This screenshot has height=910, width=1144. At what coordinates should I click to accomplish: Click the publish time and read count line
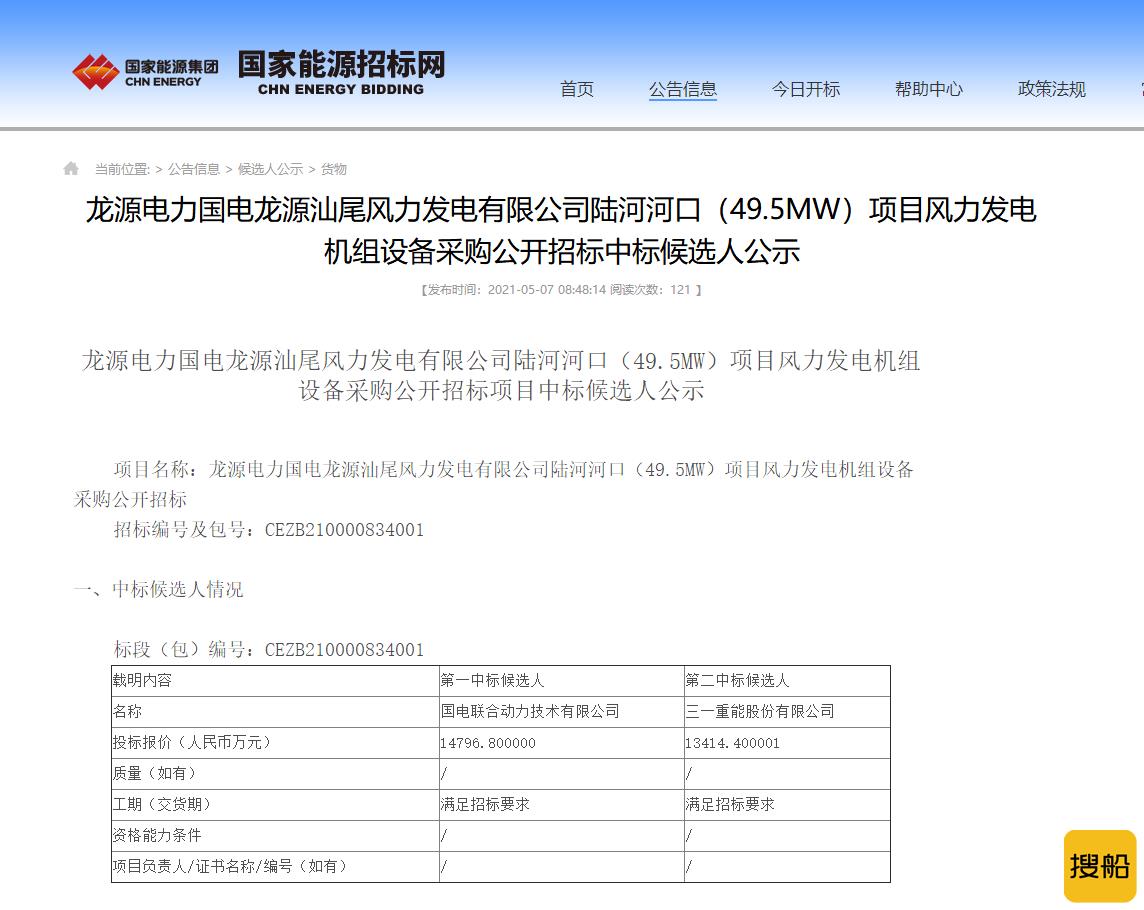coord(561,290)
